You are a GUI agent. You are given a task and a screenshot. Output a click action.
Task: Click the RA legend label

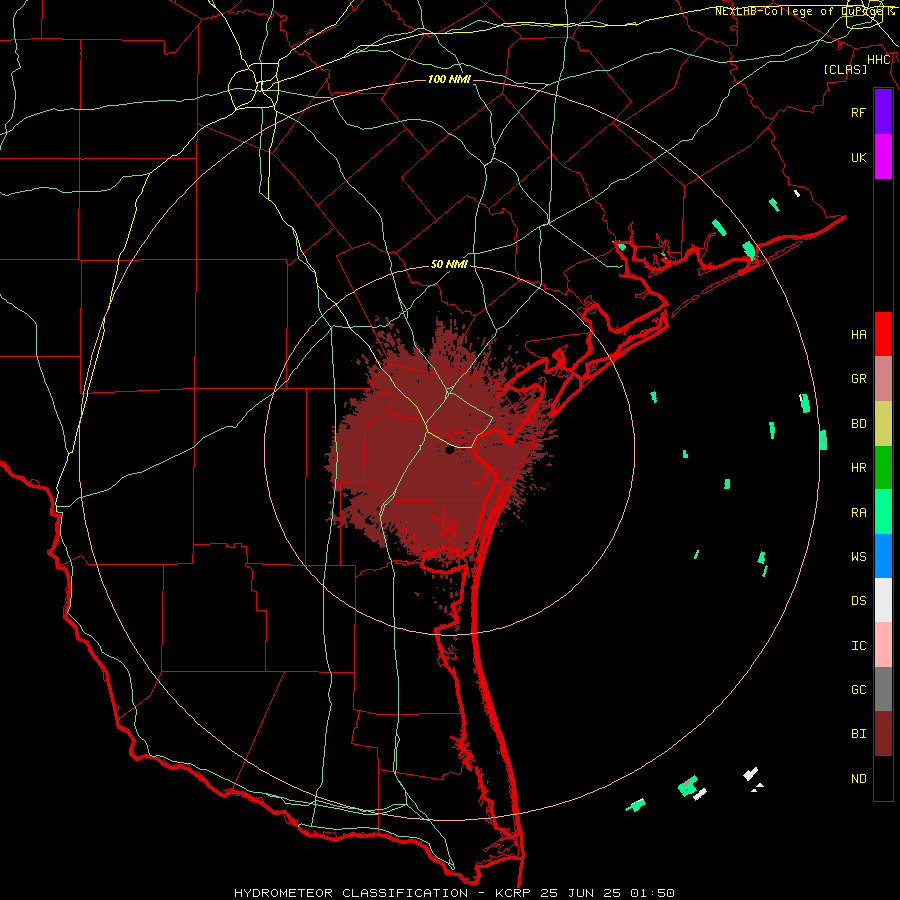(858, 513)
